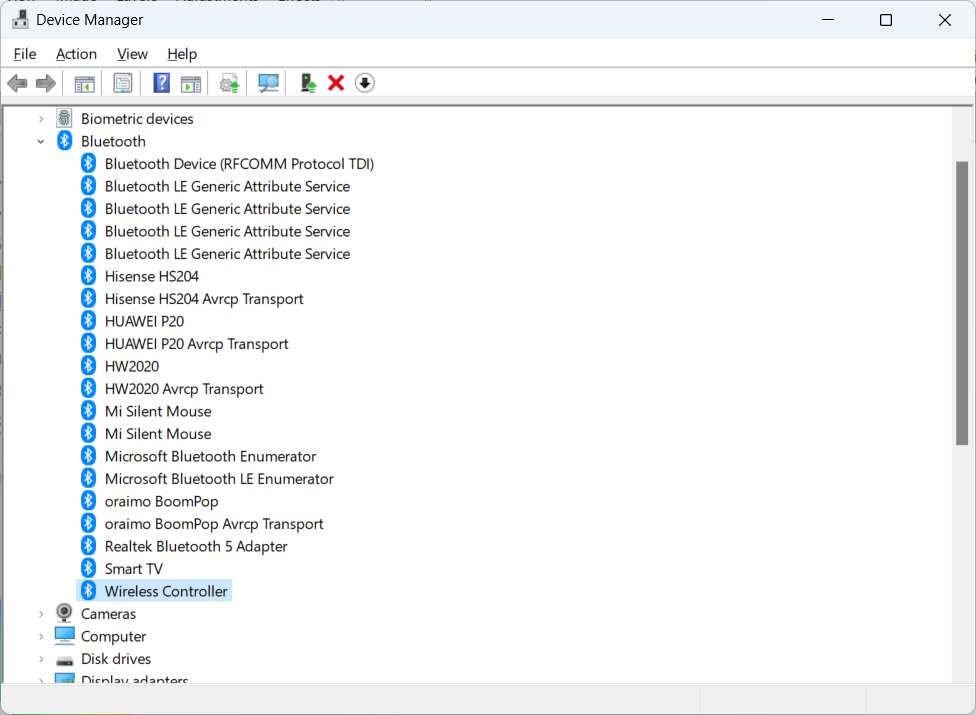976x715 pixels.
Task: Click the Device Manager window icon
Action: (x=21, y=19)
